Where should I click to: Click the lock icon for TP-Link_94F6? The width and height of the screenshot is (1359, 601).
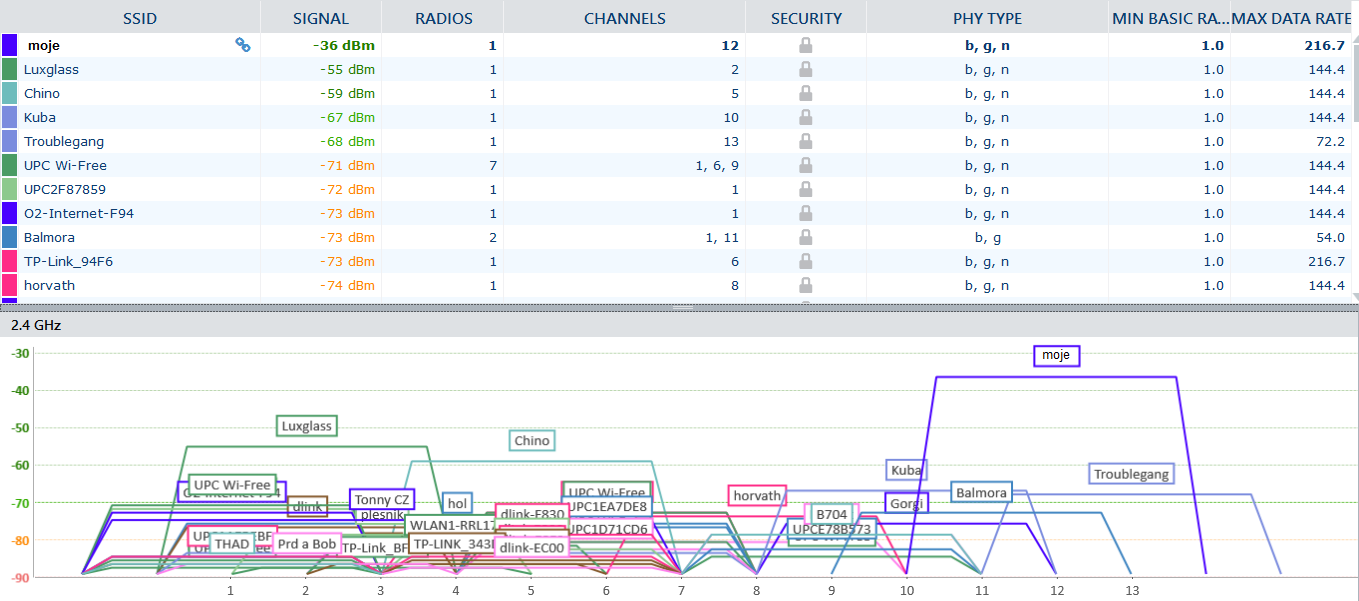click(805, 261)
